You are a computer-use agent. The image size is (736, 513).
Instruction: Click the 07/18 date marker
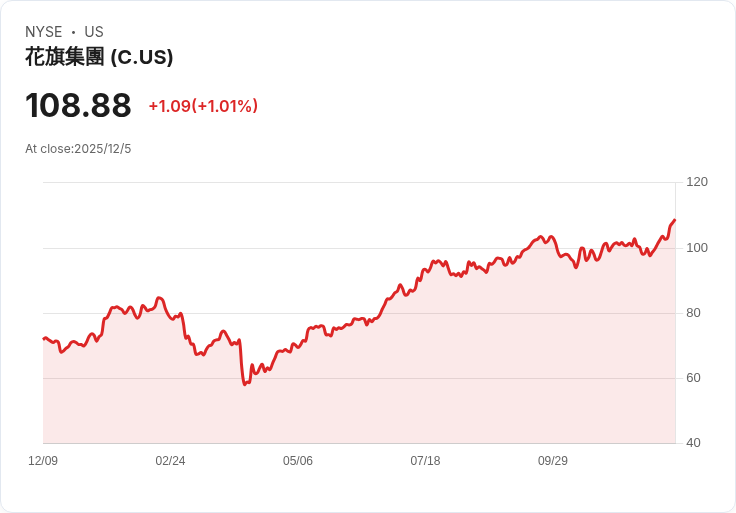[425, 461]
